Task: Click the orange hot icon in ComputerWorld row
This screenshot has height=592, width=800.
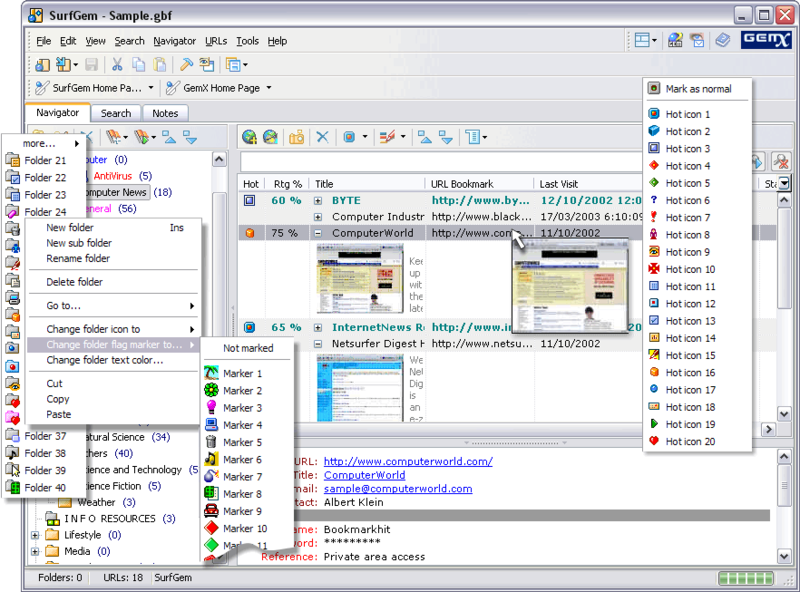Action: [249, 233]
